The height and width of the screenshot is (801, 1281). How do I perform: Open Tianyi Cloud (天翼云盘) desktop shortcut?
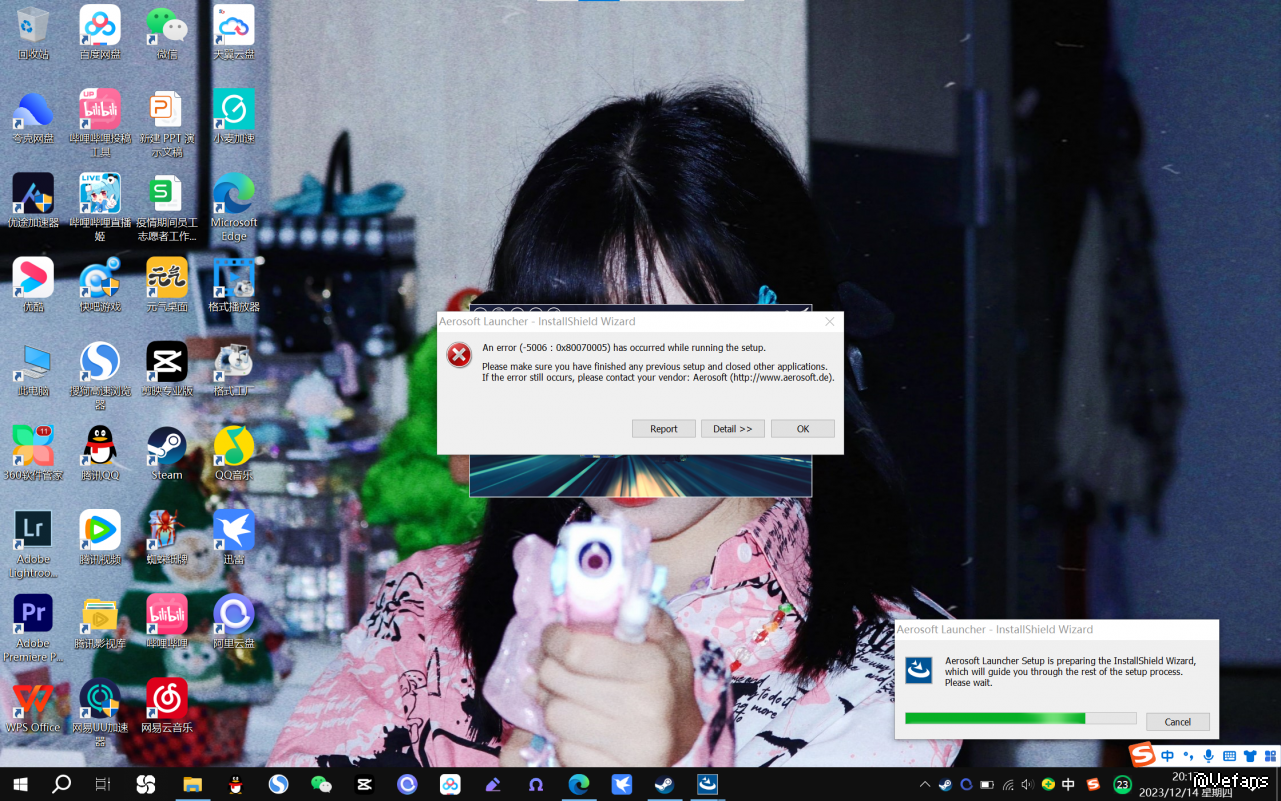click(x=234, y=33)
